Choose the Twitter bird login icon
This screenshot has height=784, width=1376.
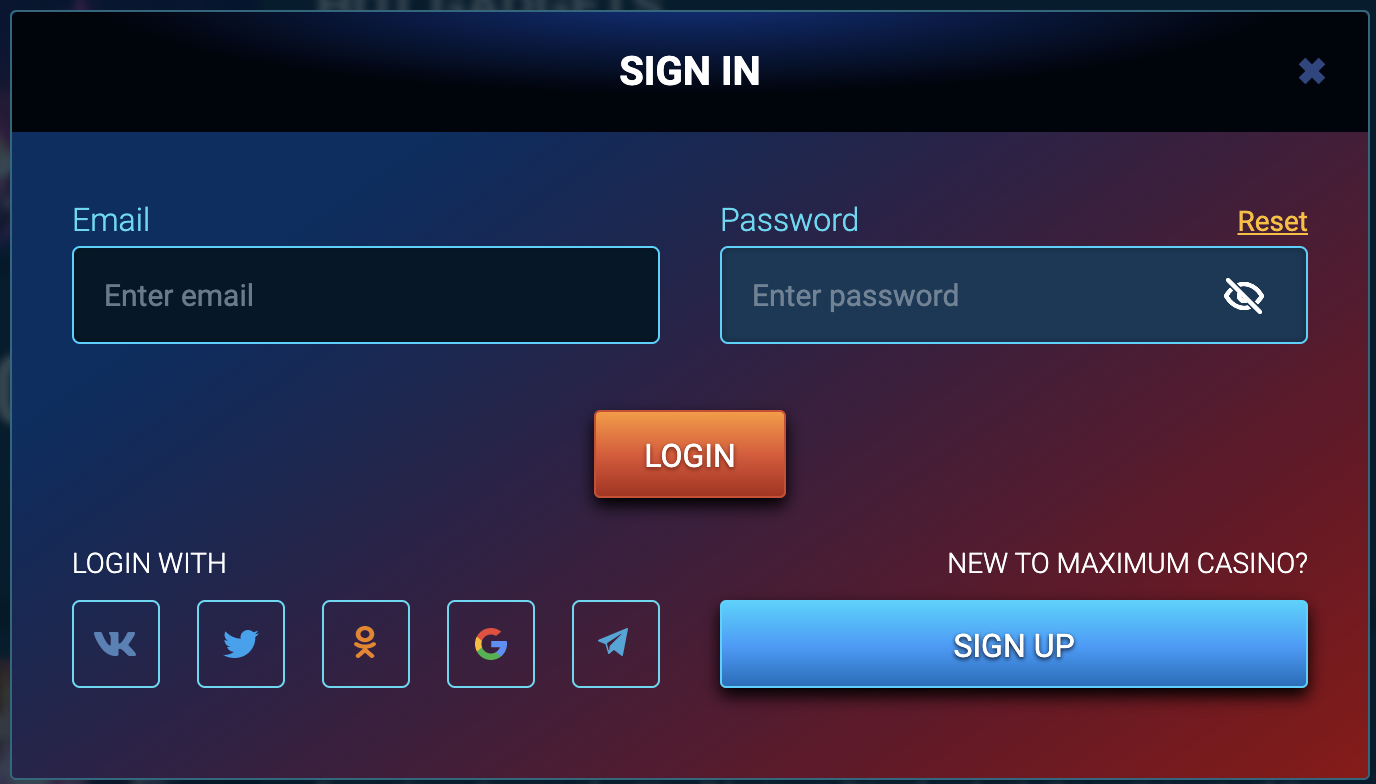(x=241, y=644)
